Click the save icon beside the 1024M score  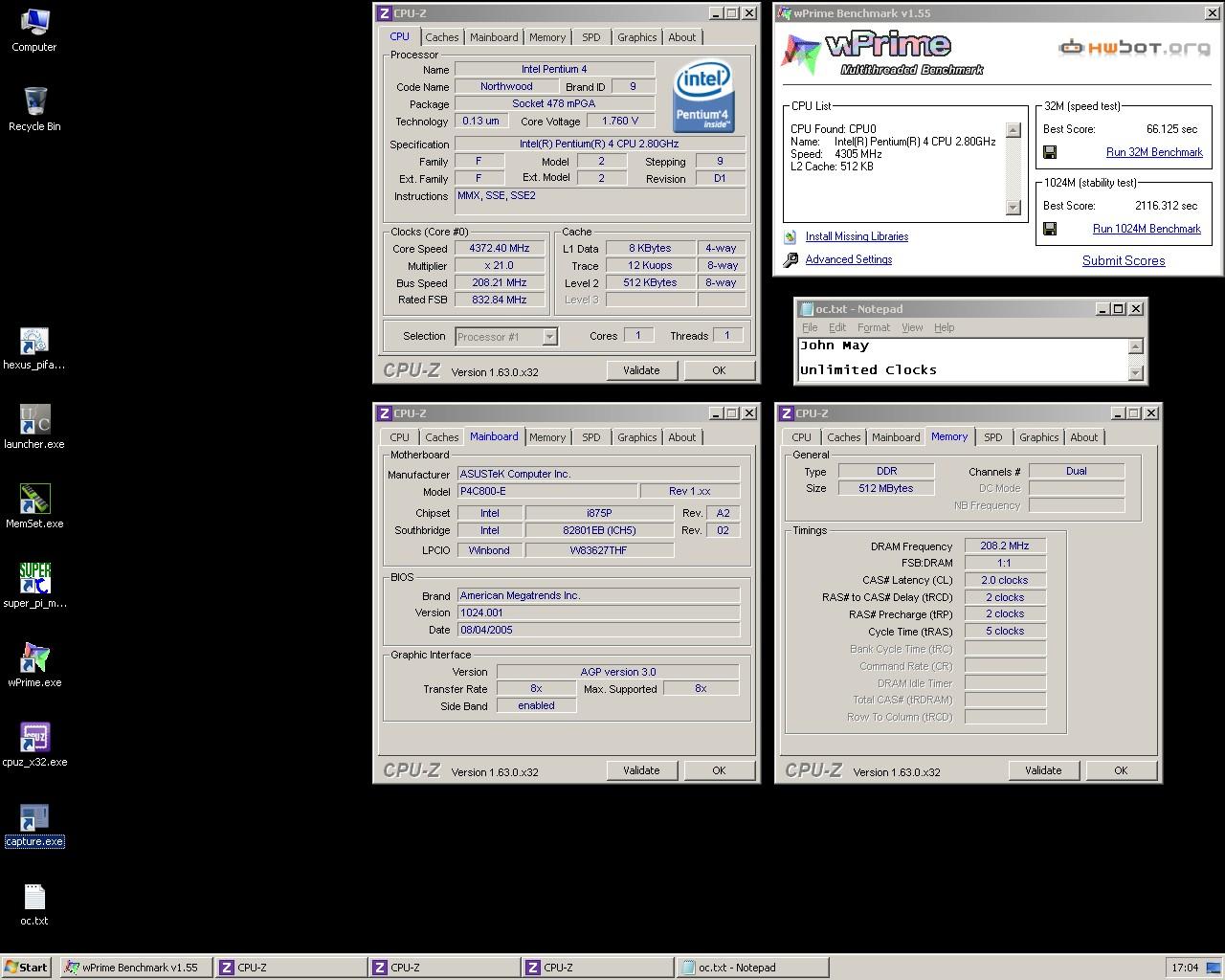(x=1050, y=229)
